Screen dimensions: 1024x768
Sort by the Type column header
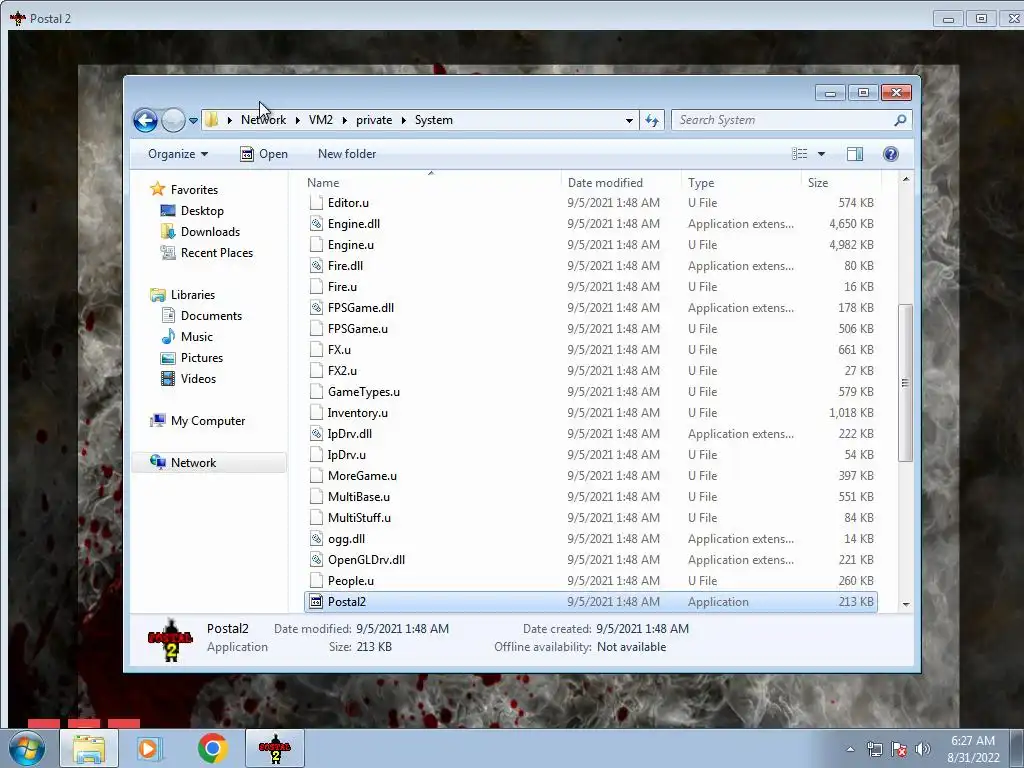pos(741,183)
